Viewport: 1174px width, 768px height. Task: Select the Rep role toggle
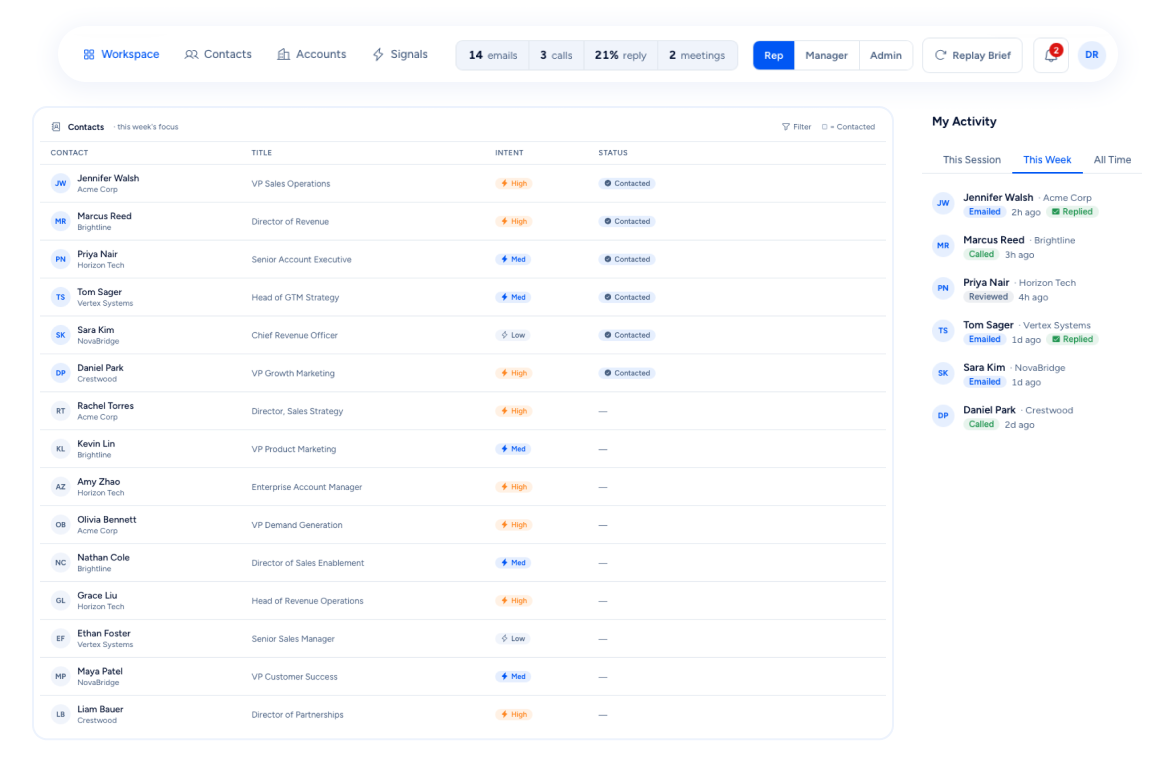[x=773, y=55]
